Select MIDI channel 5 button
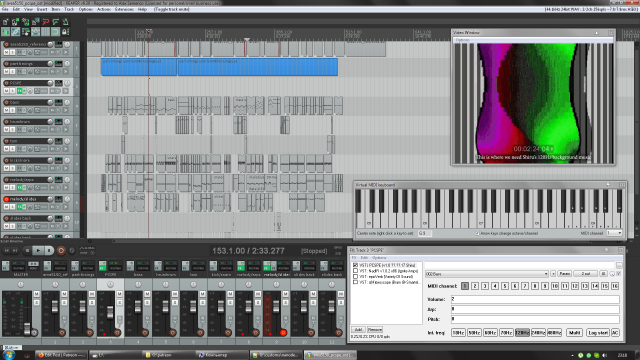The image size is (640, 360). (505, 286)
